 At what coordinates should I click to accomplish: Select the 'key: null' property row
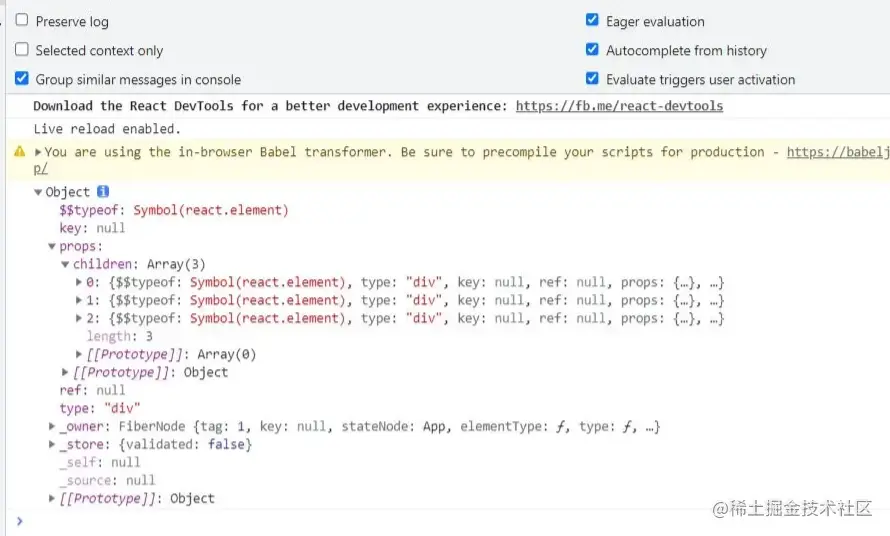point(92,228)
